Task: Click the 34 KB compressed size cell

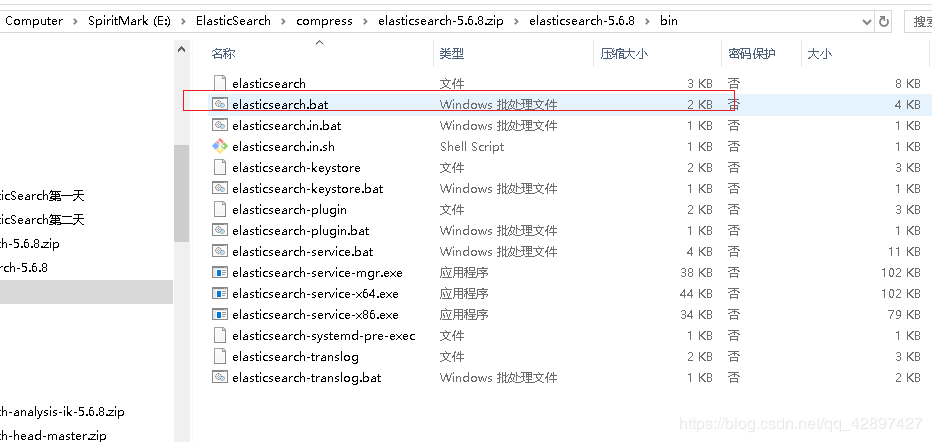Action: (696, 314)
